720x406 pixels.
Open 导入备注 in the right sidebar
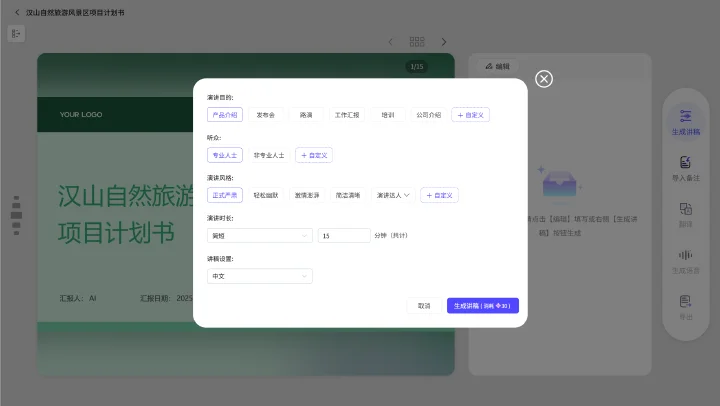686,169
